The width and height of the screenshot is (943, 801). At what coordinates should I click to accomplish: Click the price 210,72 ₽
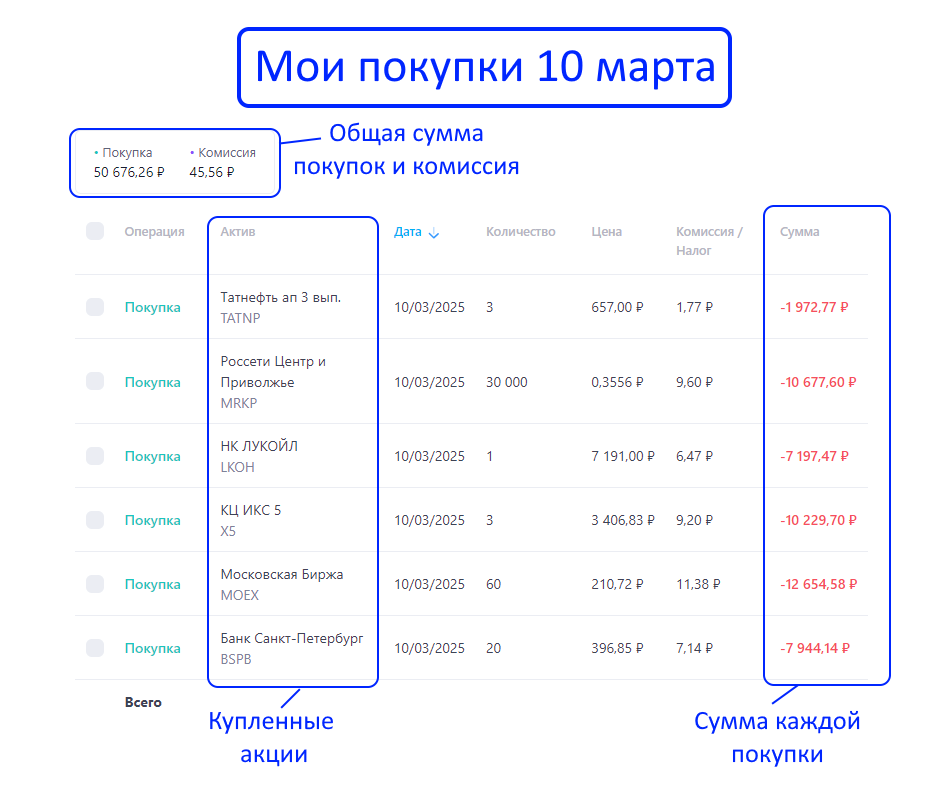(617, 585)
